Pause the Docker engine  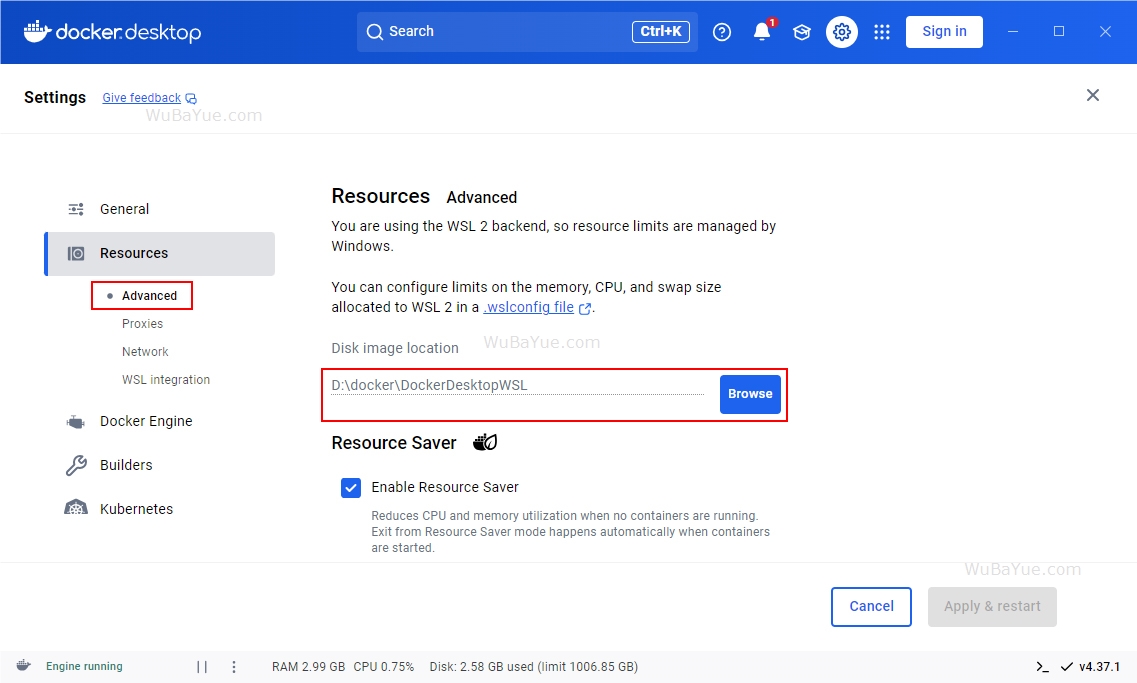coord(202,666)
